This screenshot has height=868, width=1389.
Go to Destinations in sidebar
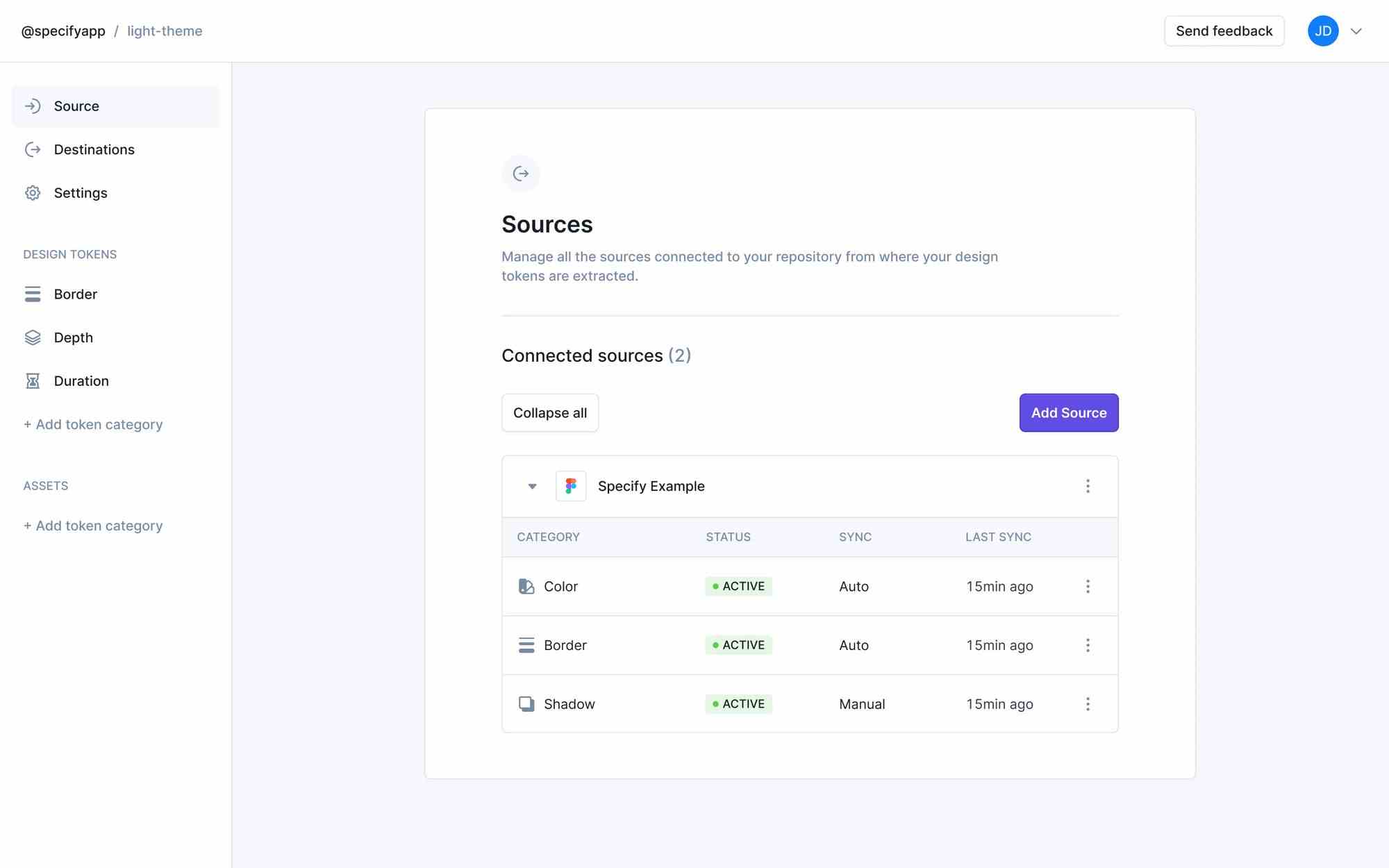tap(115, 149)
